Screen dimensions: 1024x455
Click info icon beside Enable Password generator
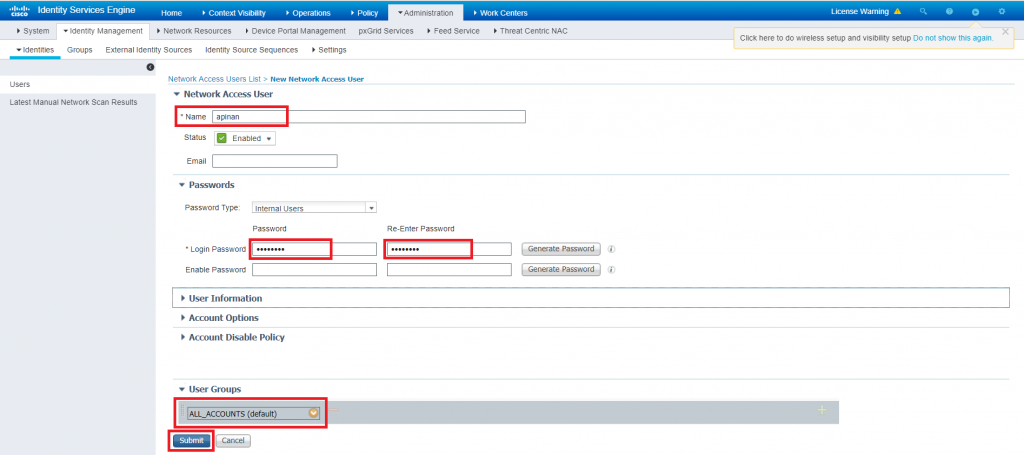(611, 269)
